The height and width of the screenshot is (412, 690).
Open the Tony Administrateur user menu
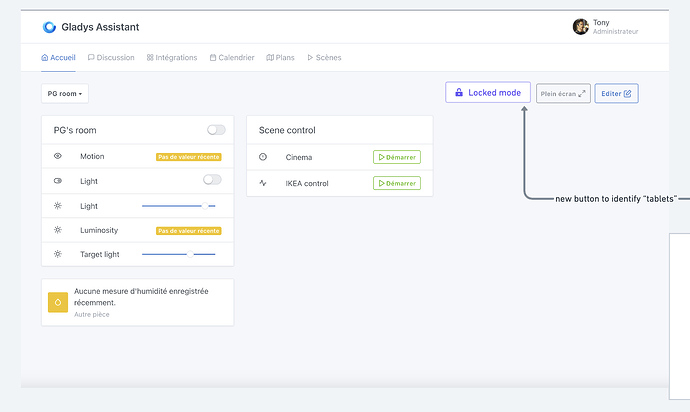point(606,27)
